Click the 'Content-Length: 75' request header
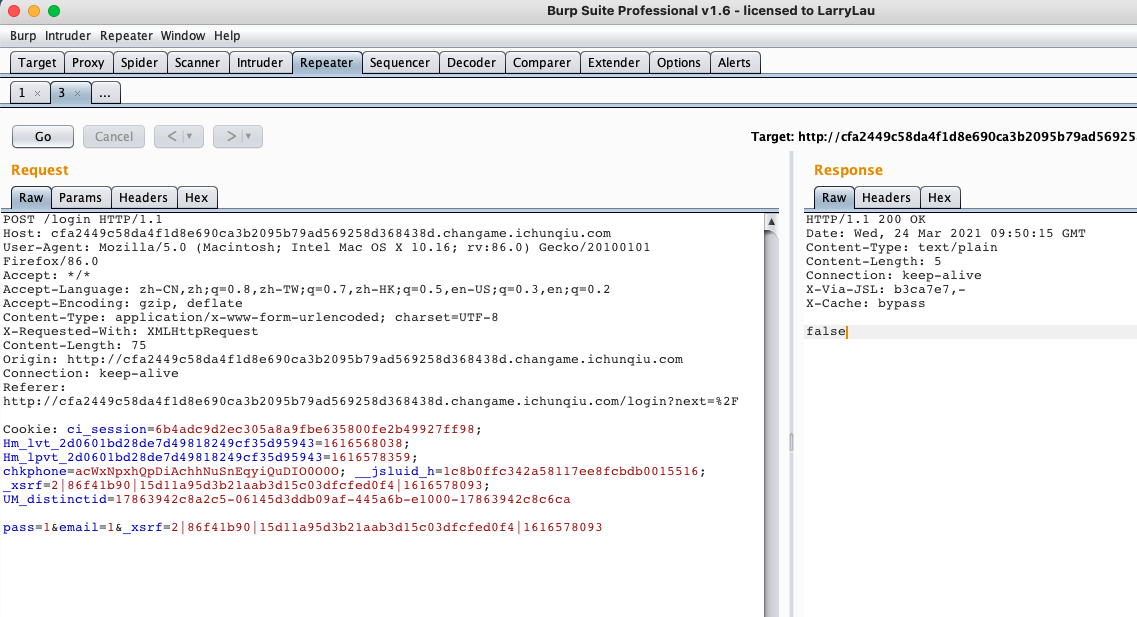The width and height of the screenshot is (1137, 617). pyautogui.click(x=75, y=345)
